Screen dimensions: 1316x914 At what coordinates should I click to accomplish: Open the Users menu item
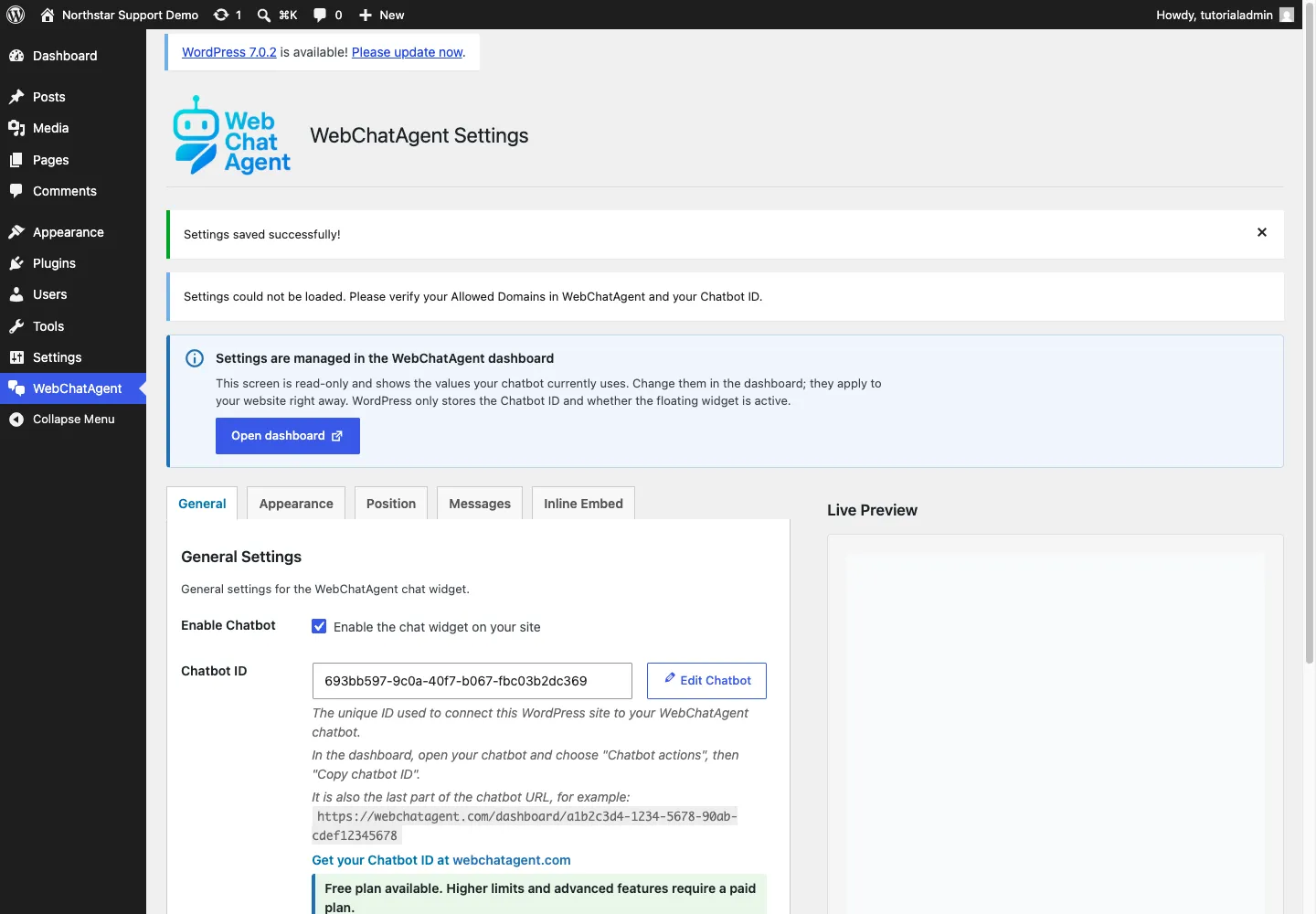73,294
